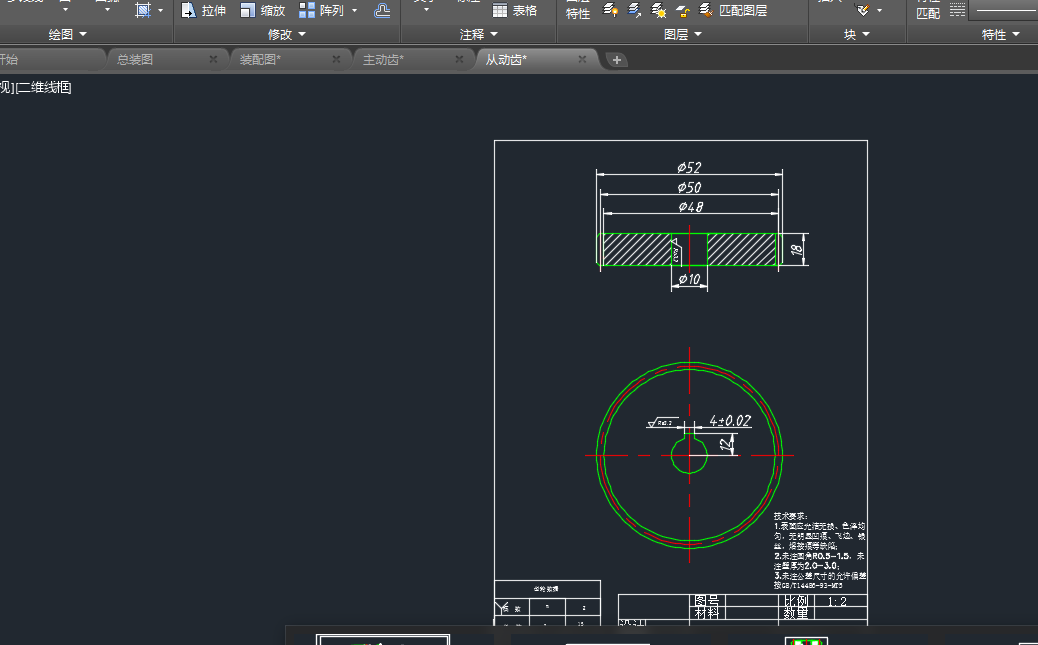Image resolution: width=1038 pixels, height=645 pixels.
Task: Click the Array (阵列) tool icon
Action: (x=307, y=10)
